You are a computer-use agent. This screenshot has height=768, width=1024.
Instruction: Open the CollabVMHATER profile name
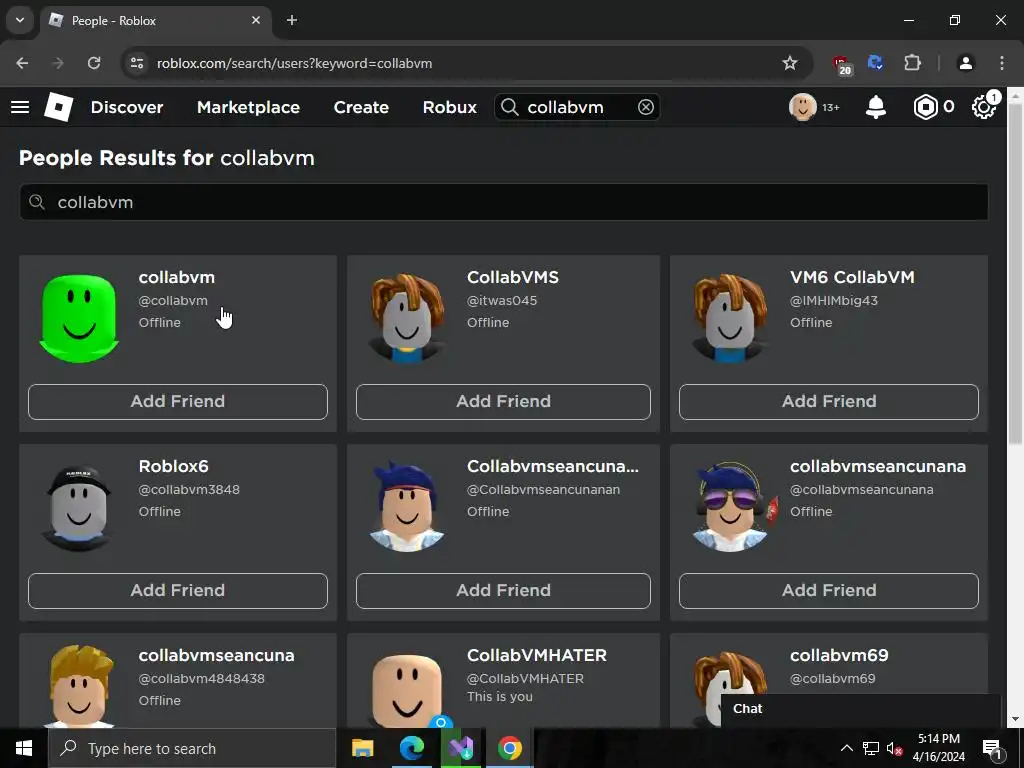coord(537,655)
